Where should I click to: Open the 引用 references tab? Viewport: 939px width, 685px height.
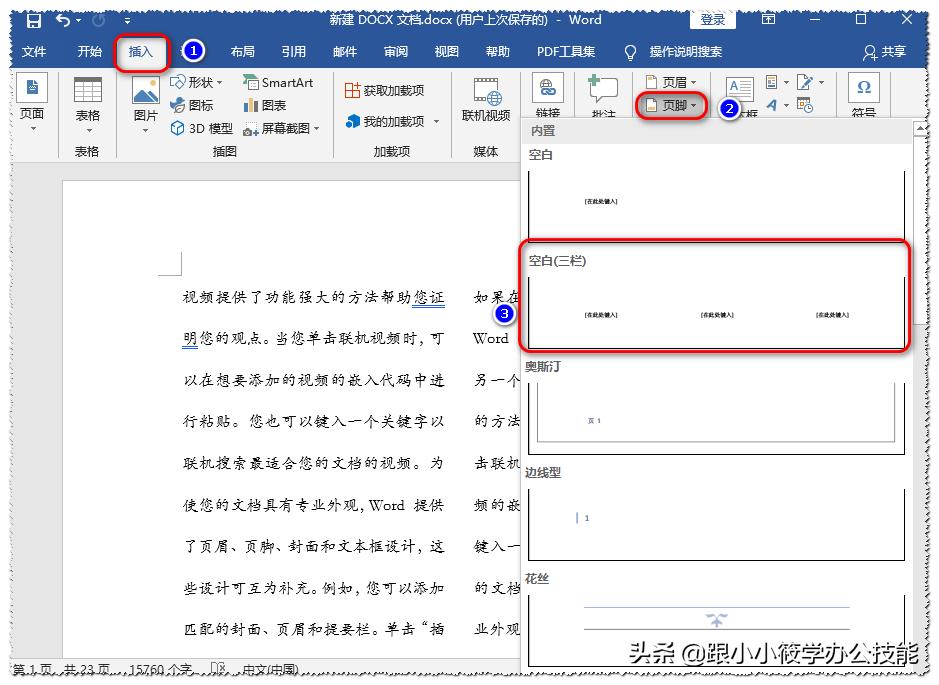click(x=294, y=51)
